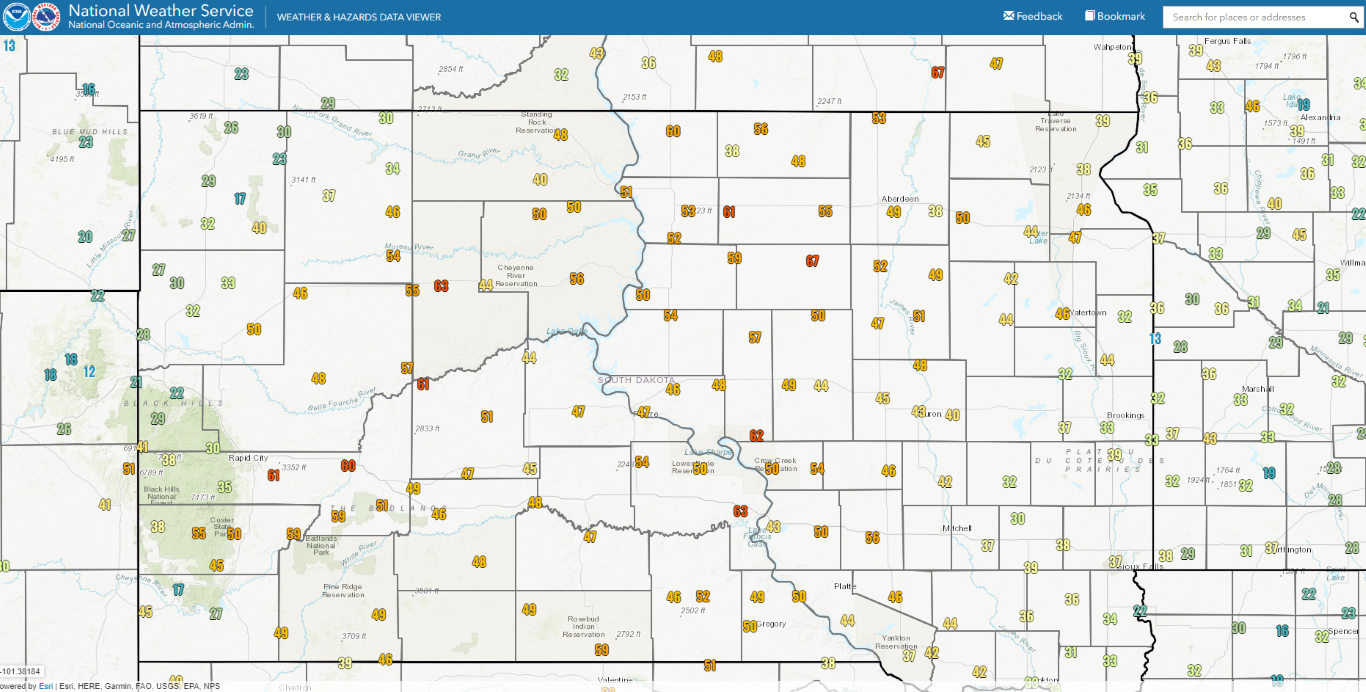Select the red 63 above Lake Francis Case
Viewport: 1366px width, 692px height.
741,511
